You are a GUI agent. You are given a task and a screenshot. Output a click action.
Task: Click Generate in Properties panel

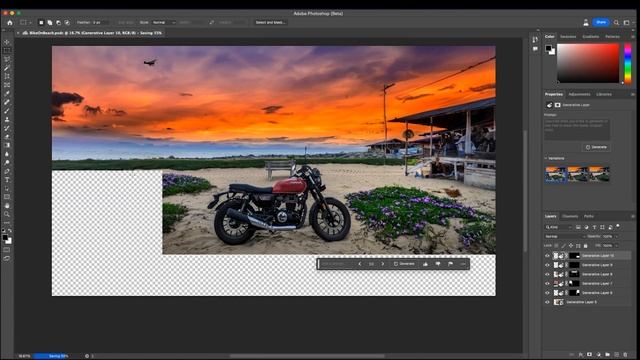[596, 147]
